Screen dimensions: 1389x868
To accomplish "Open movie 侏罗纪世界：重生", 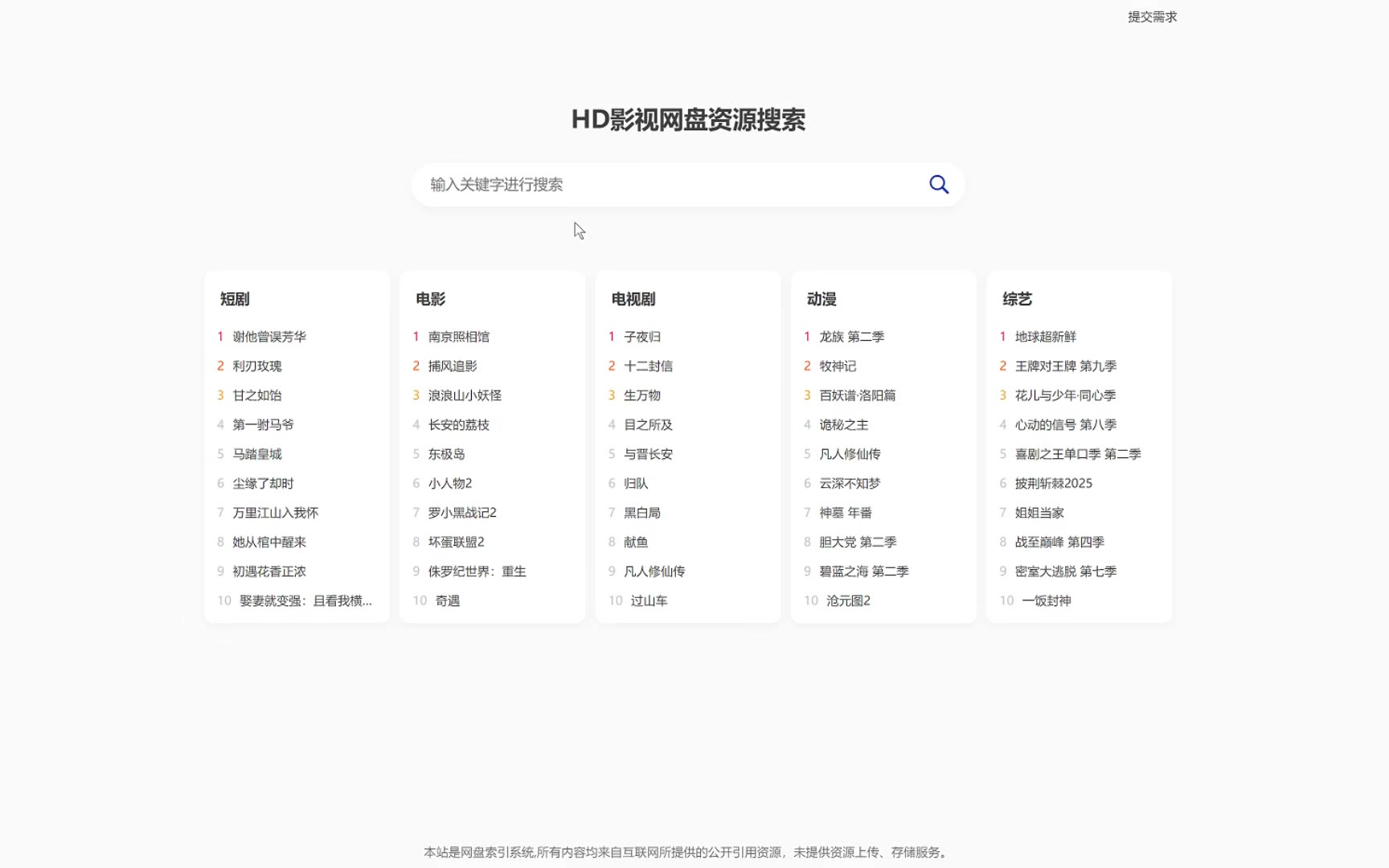I will tap(477, 571).
